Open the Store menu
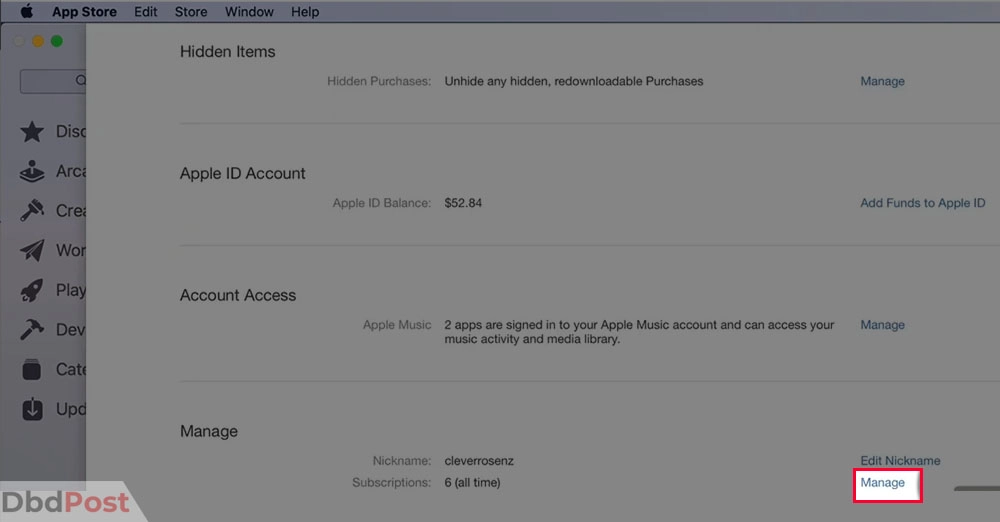1000x522 pixels. click(x=191, y=11)
